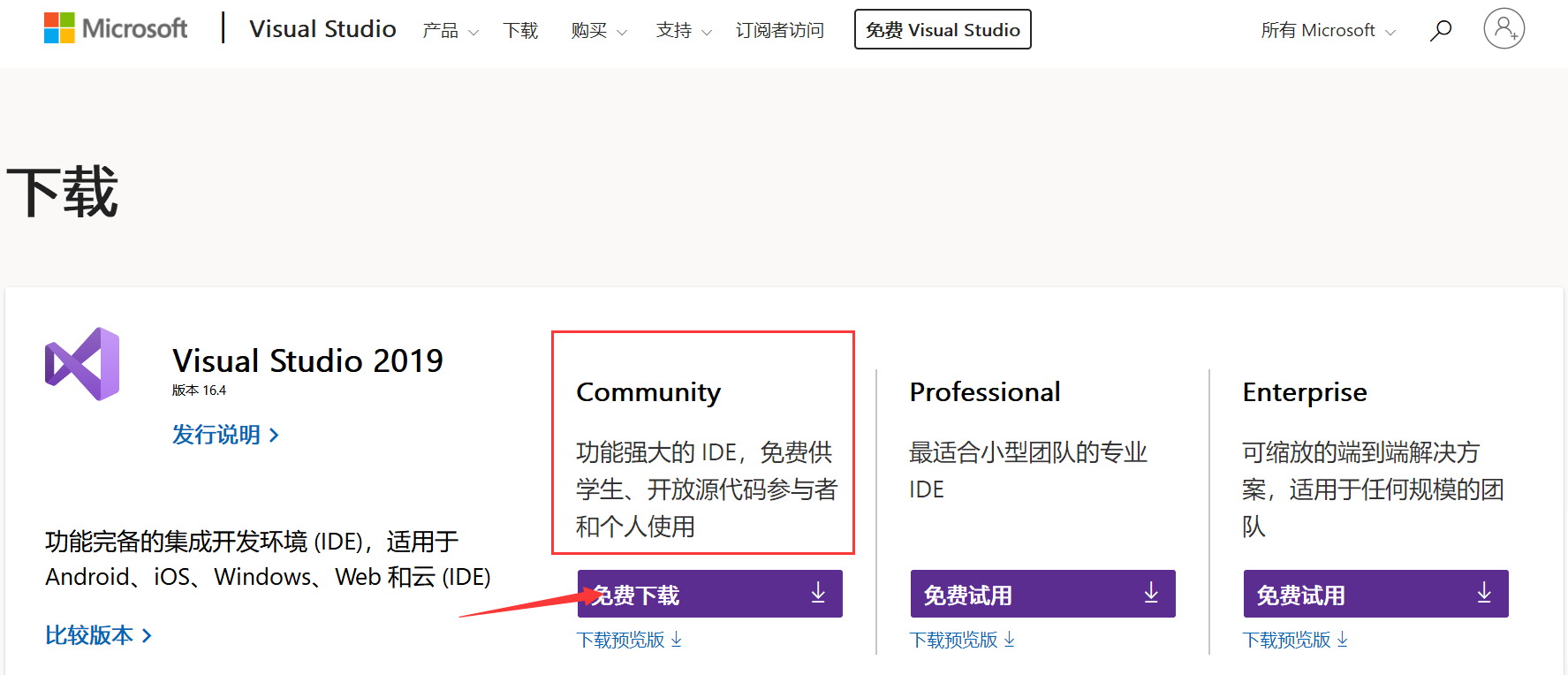1568x675 pixels.
Task: Click the Visual Studio brand link
Action: (x=322, y=29)
